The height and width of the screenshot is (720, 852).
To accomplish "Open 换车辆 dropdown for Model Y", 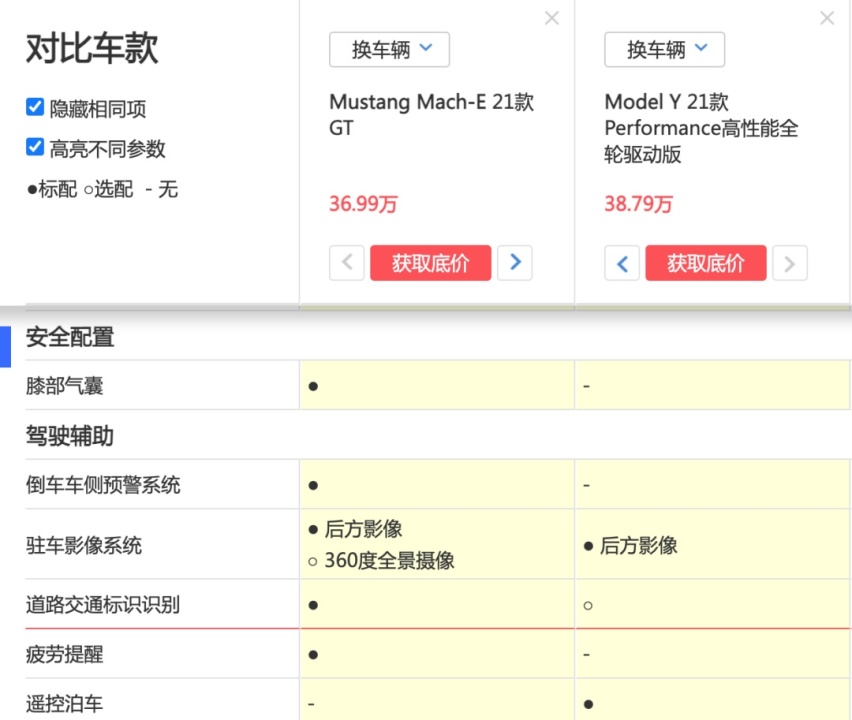I will click(x=664, y=49).
